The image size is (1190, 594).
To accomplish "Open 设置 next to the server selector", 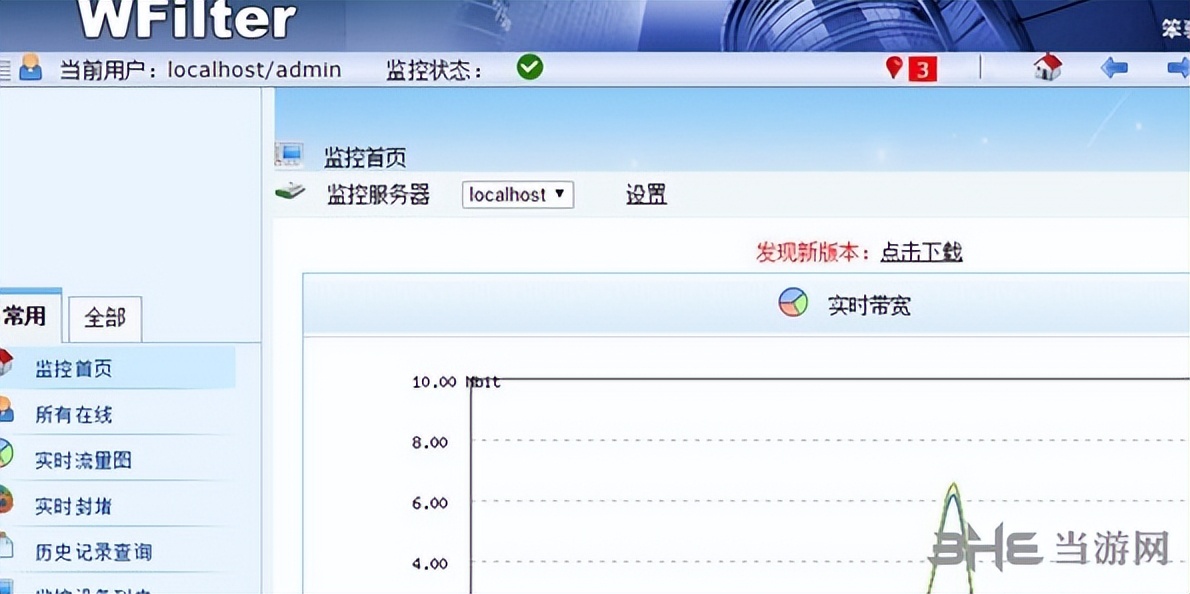I will [x=646, y=195].
